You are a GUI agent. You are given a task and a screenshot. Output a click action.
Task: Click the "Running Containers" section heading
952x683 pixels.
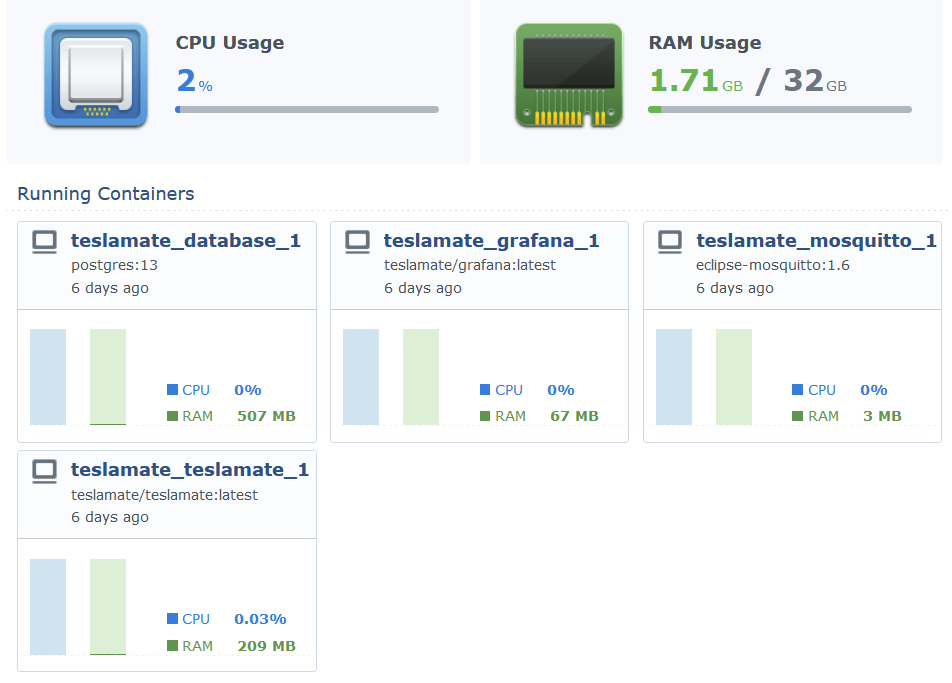(x=106, y=194)
